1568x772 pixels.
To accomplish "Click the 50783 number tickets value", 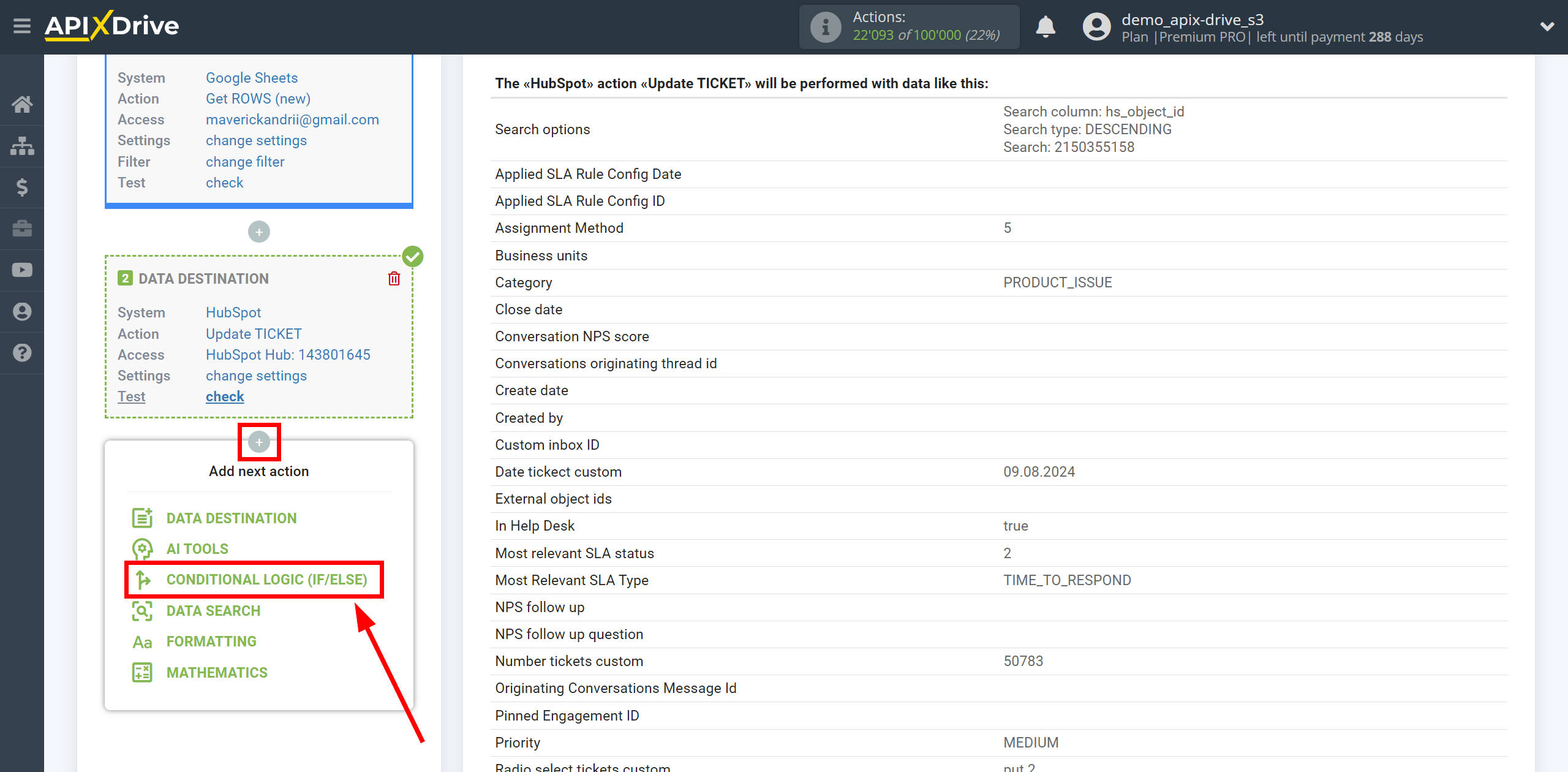I will click(x=1023, y=661).
